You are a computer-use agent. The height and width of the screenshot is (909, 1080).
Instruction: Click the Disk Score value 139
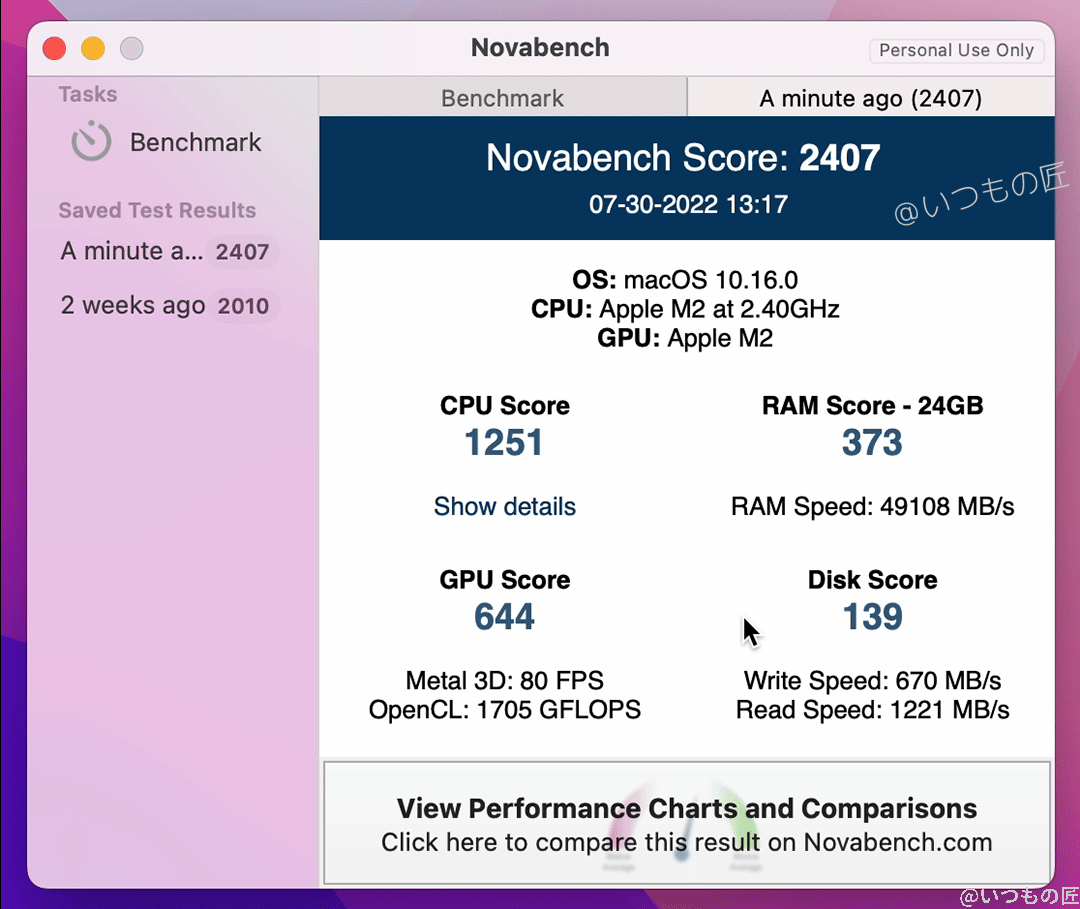tap(872, 616)
